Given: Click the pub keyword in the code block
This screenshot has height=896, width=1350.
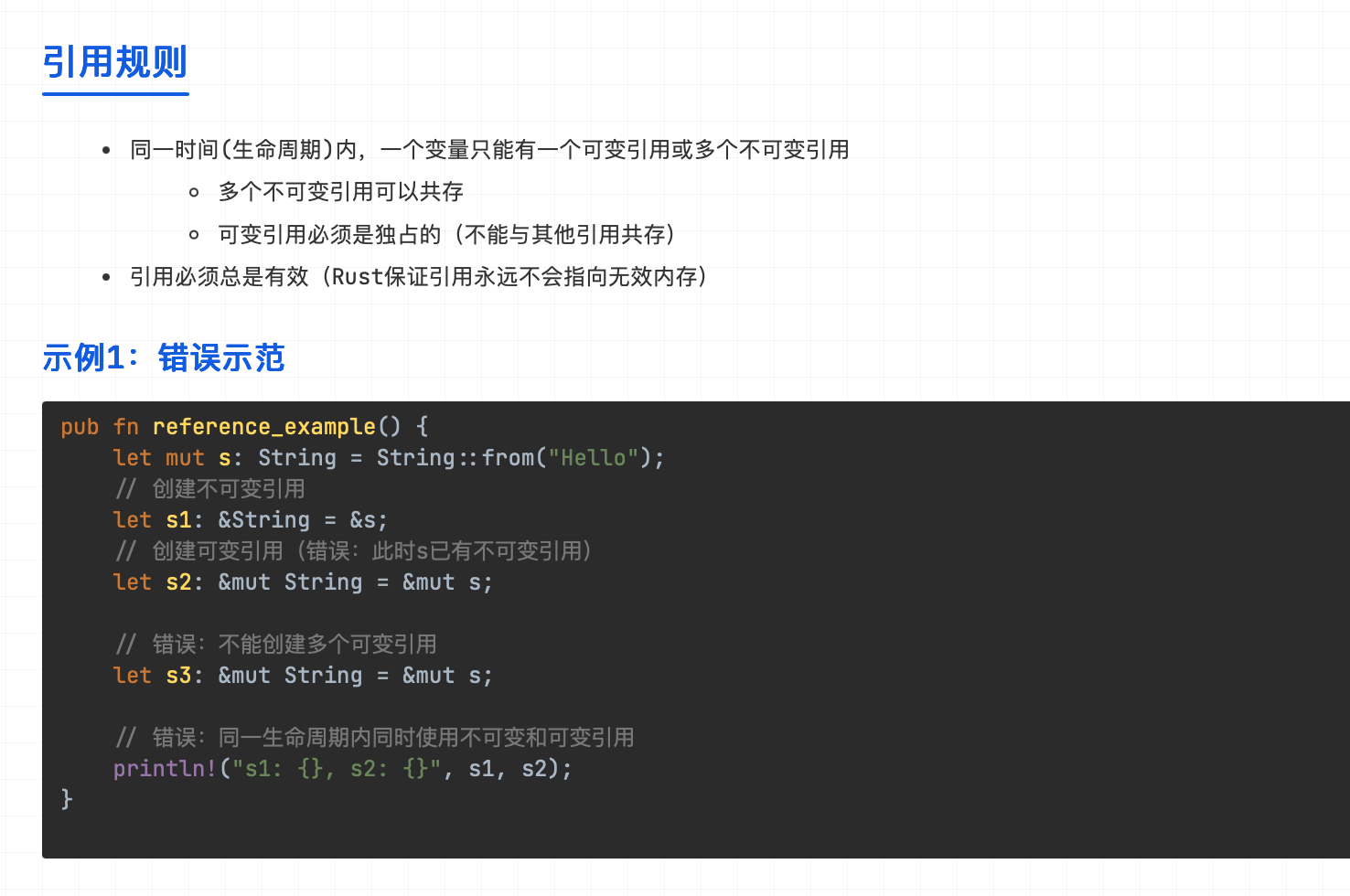Looking at the screenshot, I should tap(80, 427).
